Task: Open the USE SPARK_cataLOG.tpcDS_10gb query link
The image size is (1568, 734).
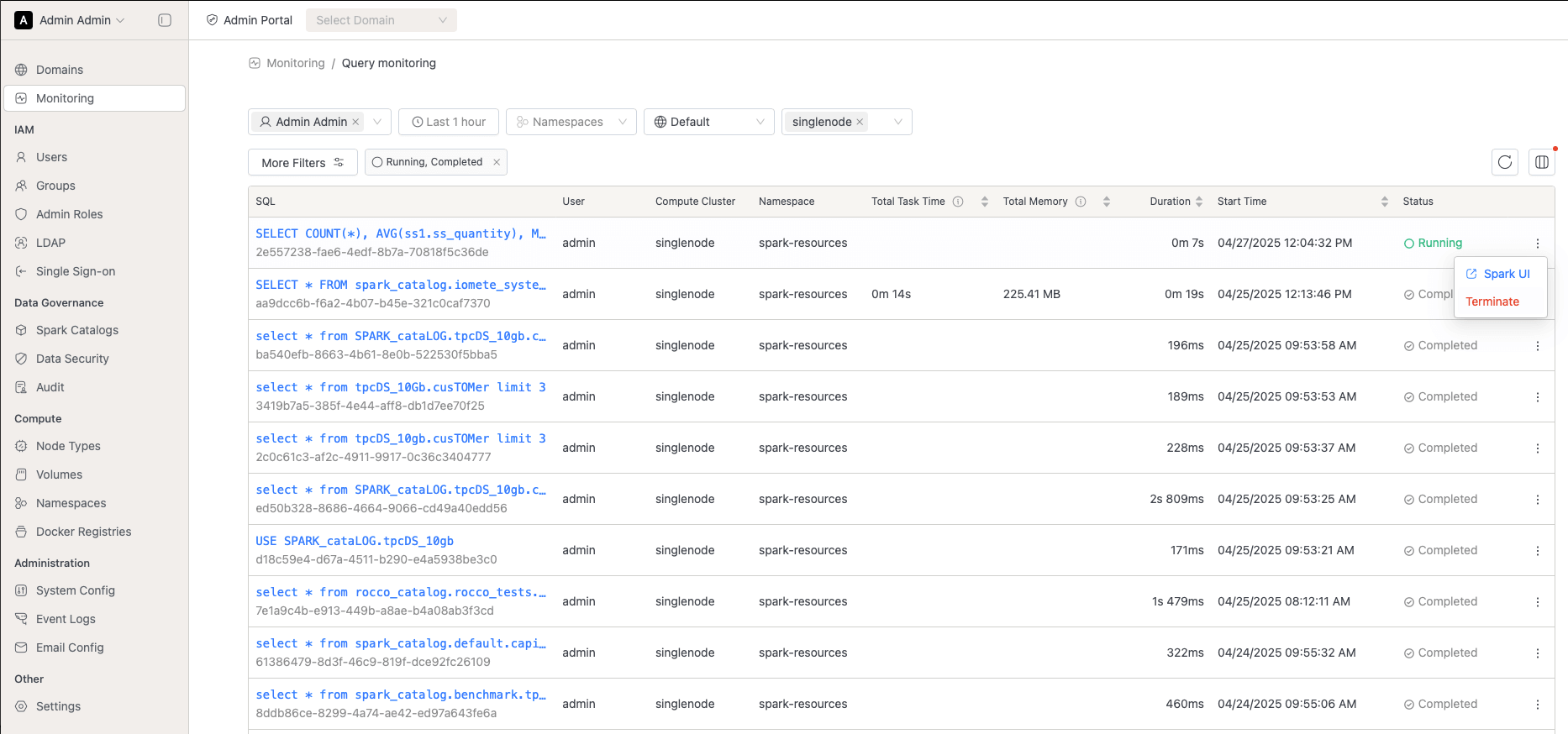Action: coord(355,541)
